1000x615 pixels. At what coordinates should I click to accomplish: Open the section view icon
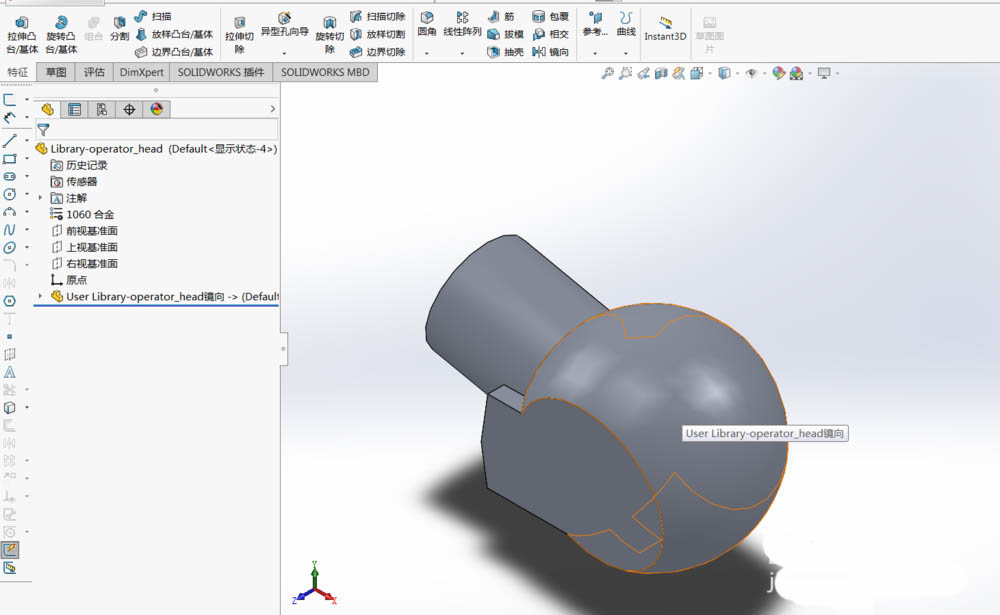[661, 73]
